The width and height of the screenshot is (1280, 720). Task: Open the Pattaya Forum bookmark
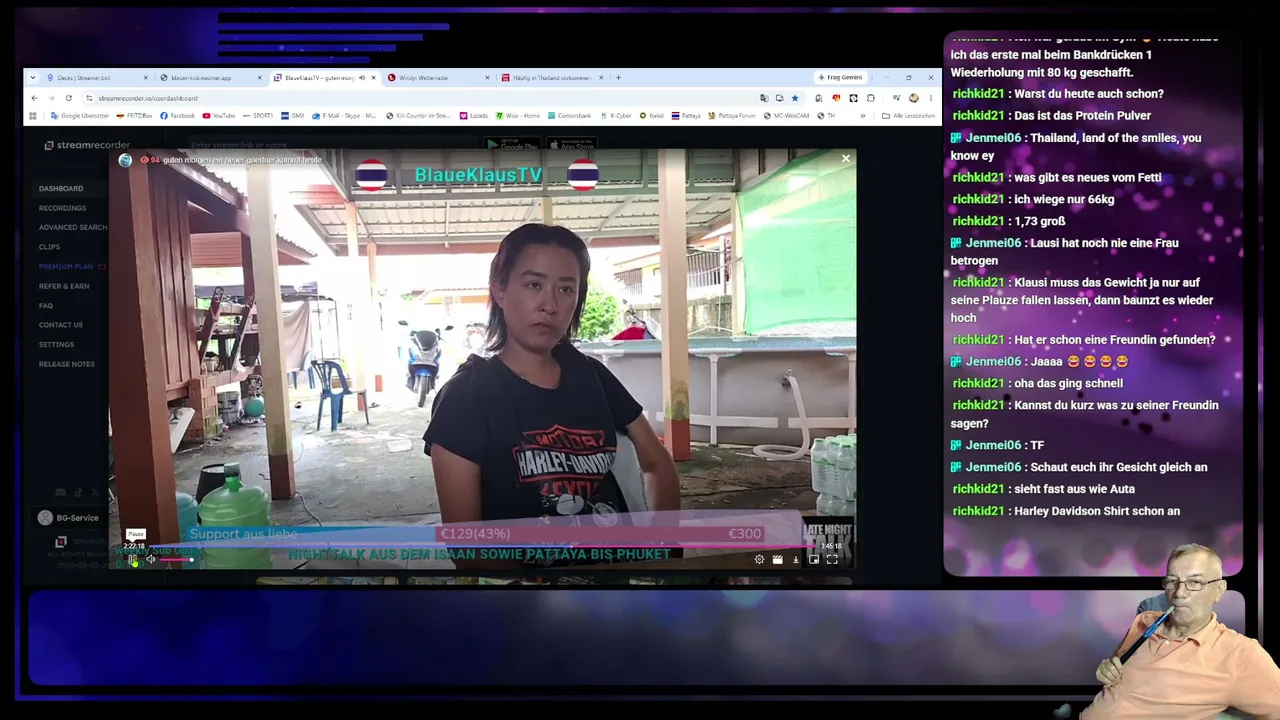[x=733, y=116]
